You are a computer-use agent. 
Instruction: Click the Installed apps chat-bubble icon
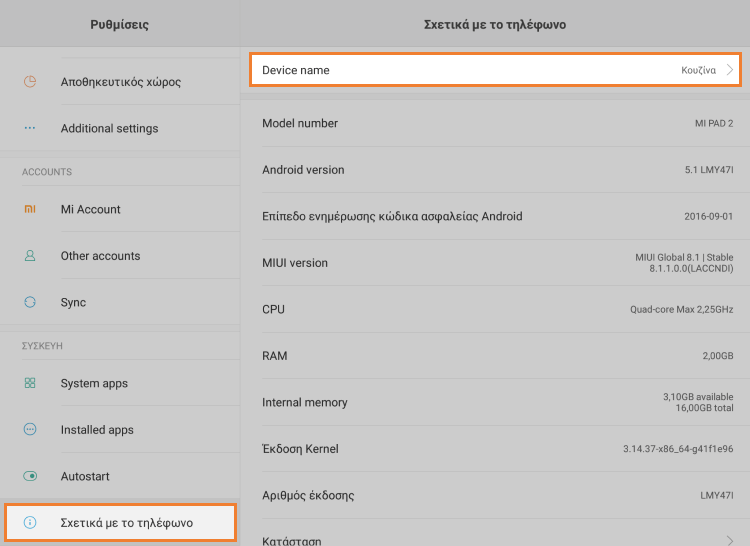(30, 430)
